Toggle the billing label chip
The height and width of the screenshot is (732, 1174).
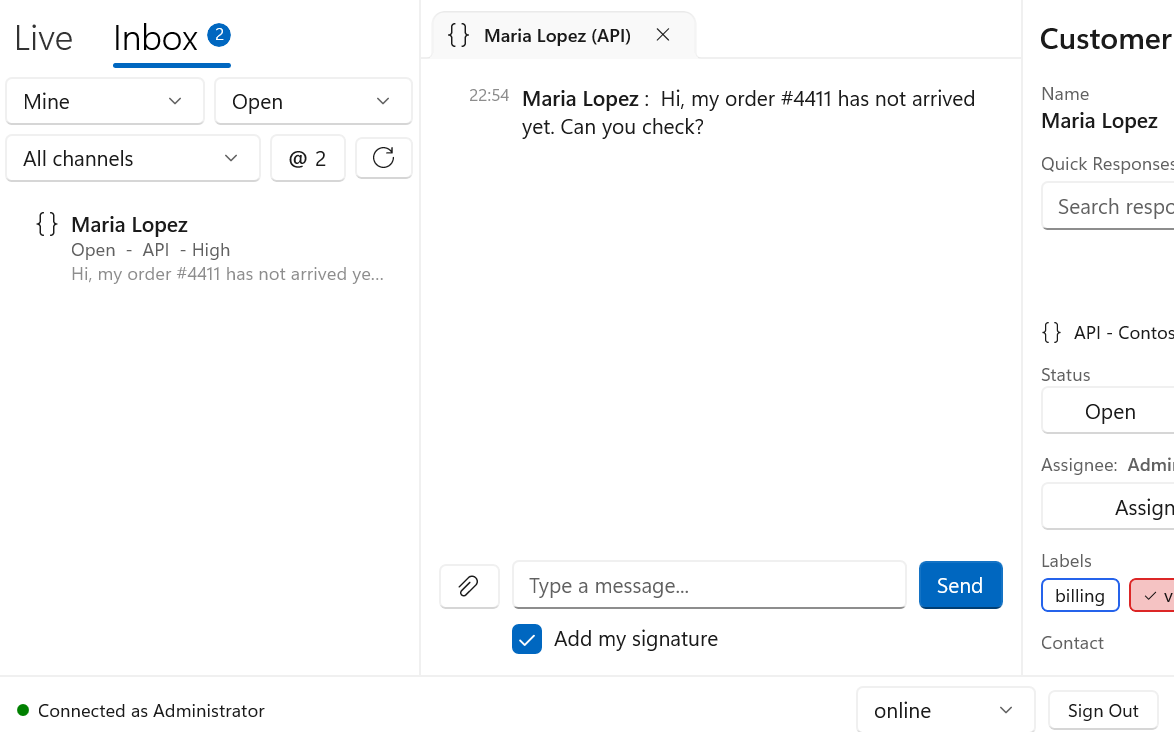[1080, 595]
